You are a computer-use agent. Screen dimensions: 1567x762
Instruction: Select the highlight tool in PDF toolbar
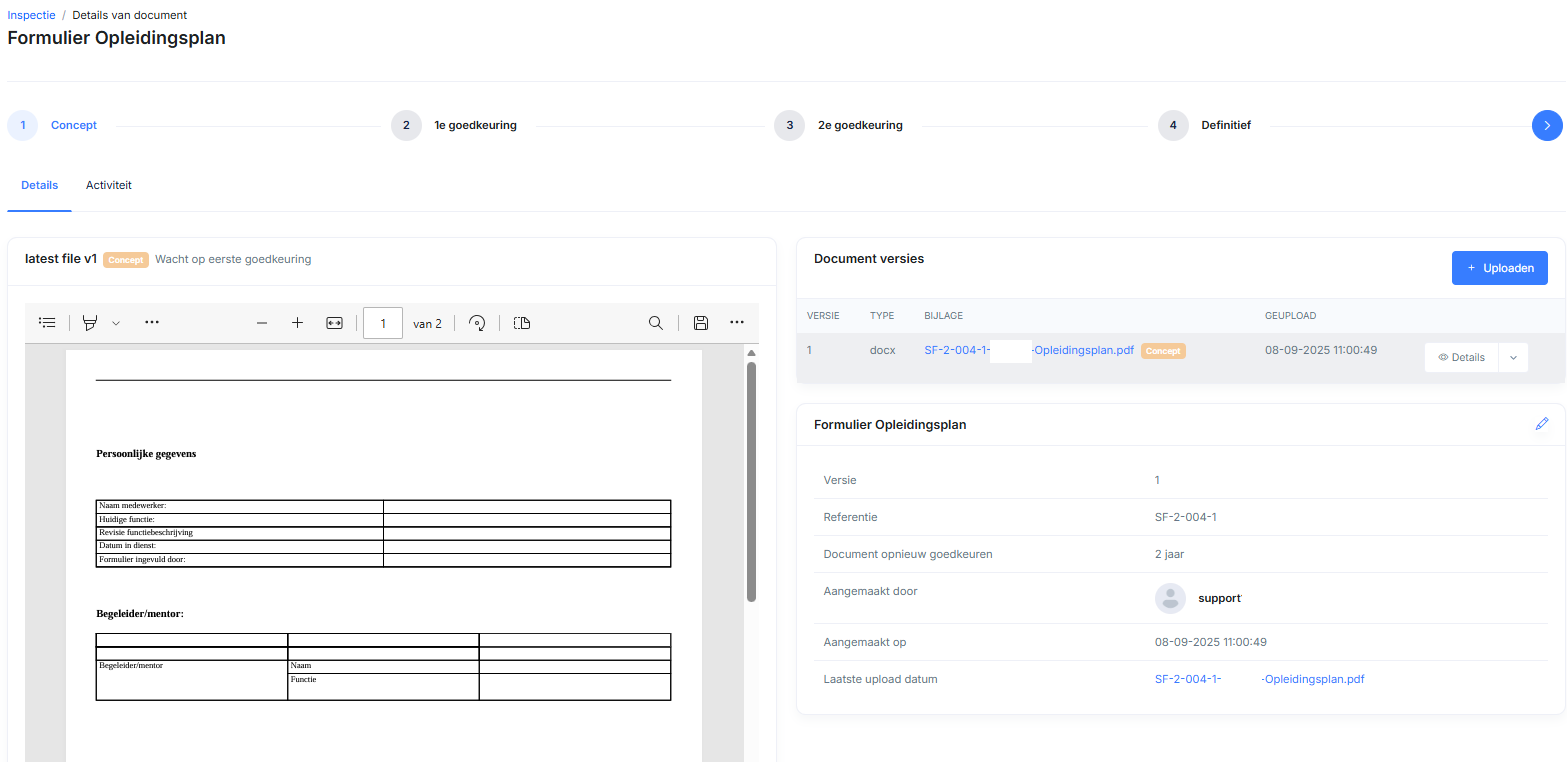tap(90, 323)
